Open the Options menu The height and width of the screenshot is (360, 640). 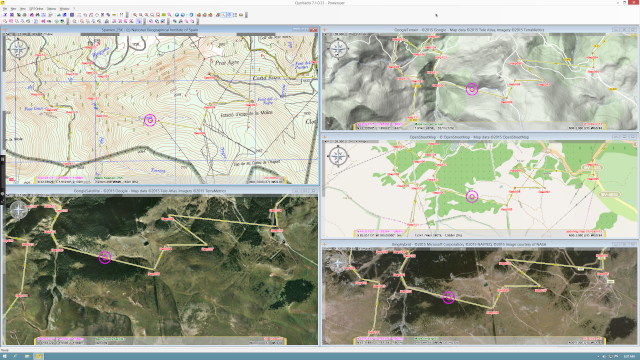(51, 9)
